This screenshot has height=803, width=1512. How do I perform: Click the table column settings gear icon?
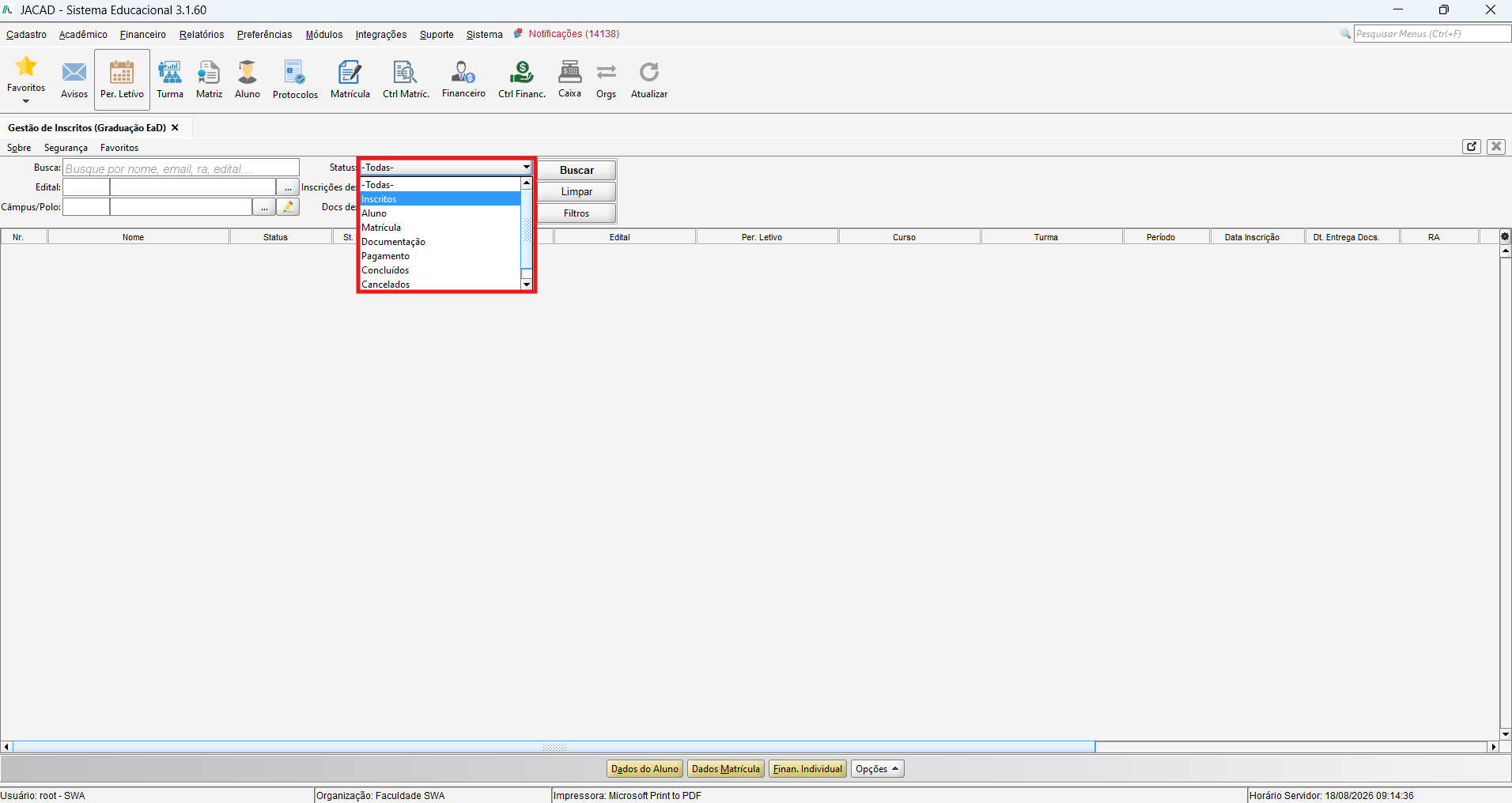pyautogui.click(x=1505, y=236)
